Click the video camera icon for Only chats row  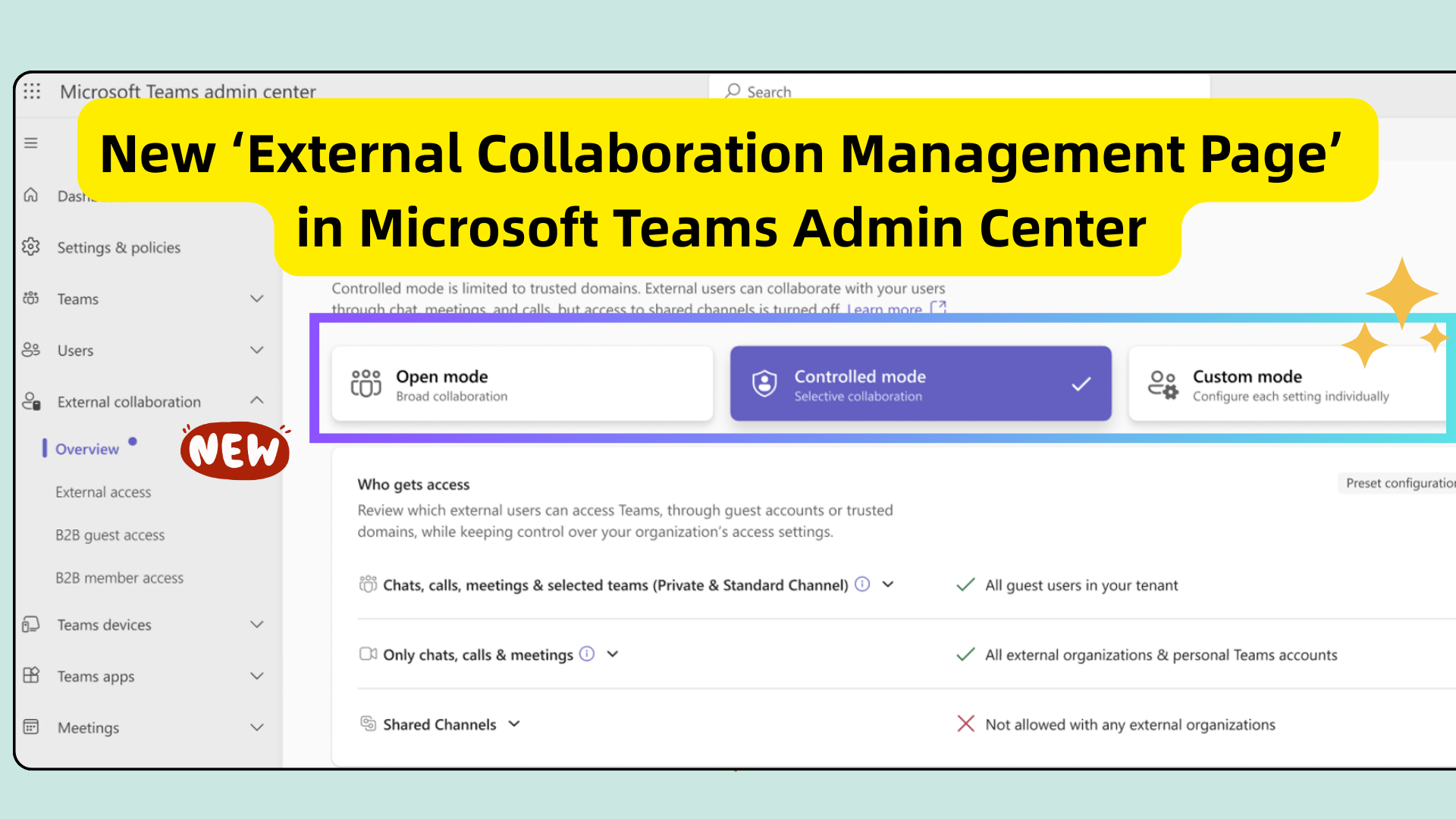point(368,654)
